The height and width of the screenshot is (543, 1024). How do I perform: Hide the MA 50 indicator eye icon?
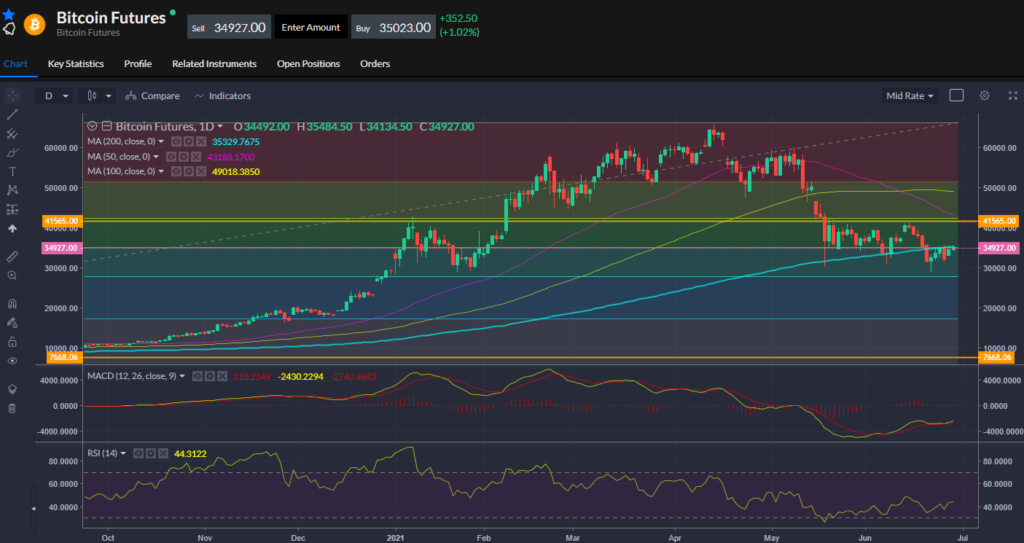[x=171, y=157]
